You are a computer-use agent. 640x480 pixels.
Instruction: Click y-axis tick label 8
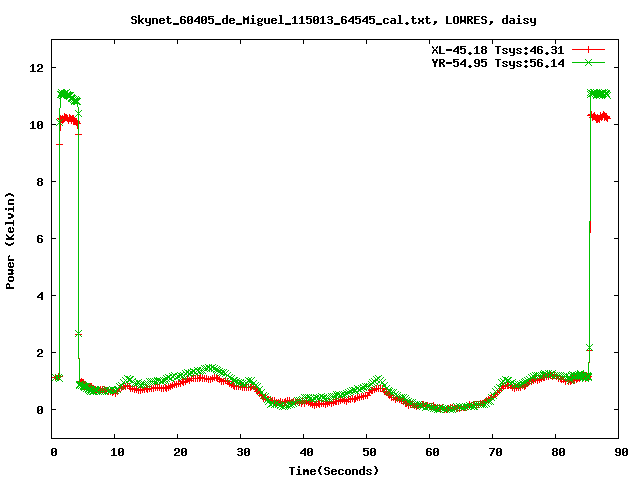[40, 182]
